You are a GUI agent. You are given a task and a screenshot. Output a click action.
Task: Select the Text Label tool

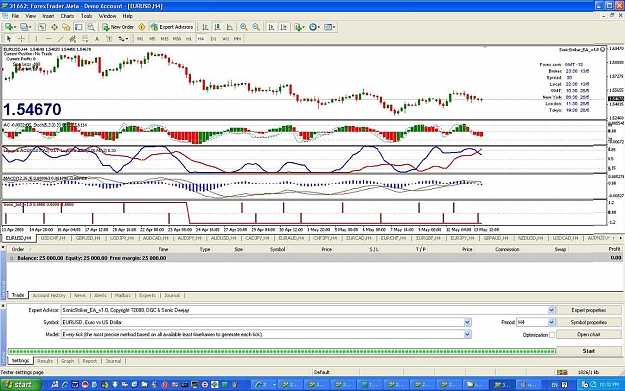tap(109, 39)
